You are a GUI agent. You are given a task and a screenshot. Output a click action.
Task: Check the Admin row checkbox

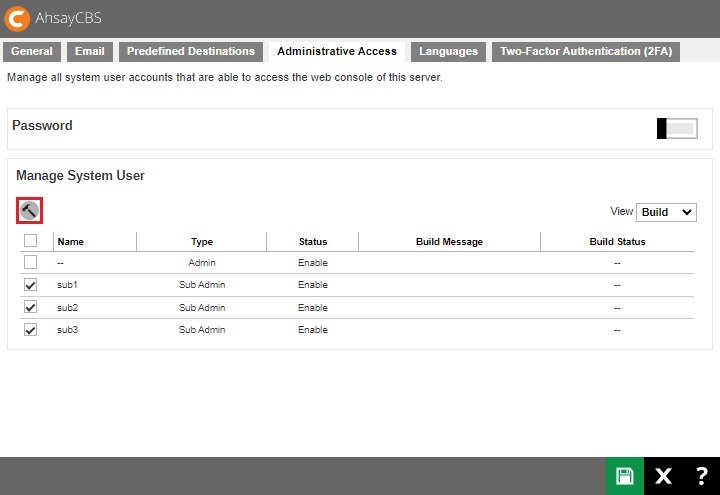pyautogui.click(x=30, y=262)
